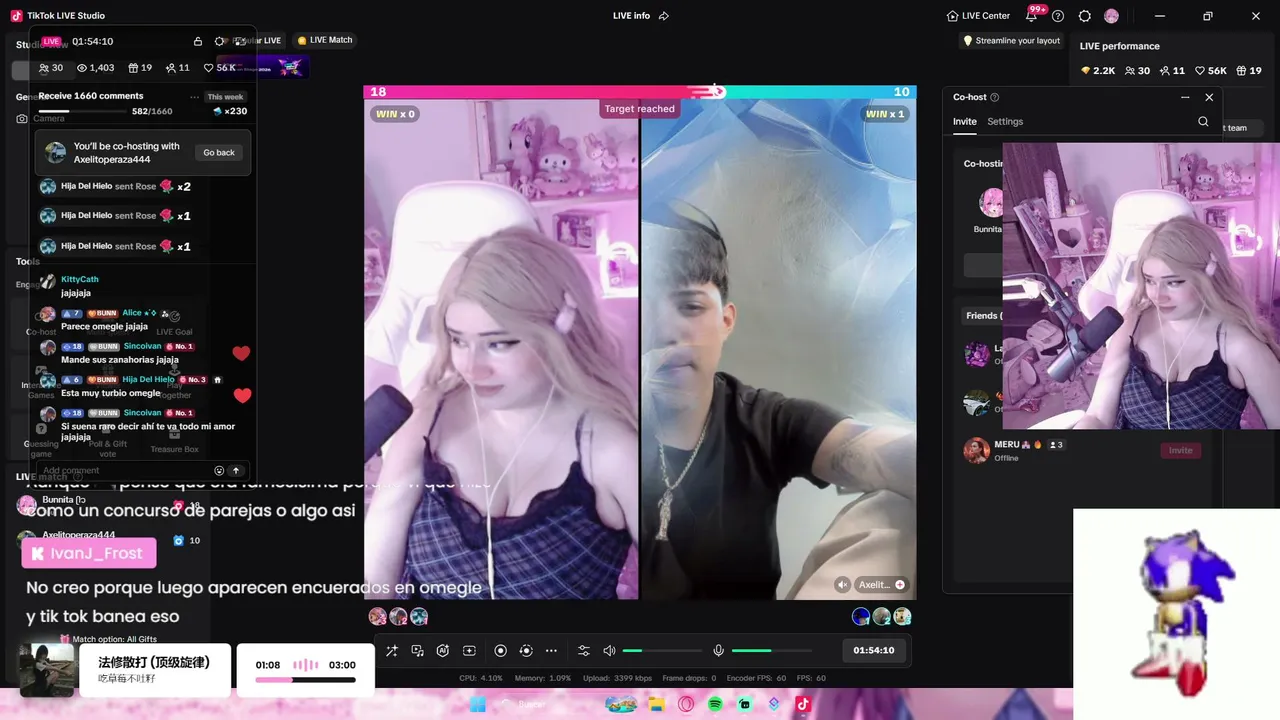Click the 56K likes stat in LIVE performance
Screen dimensions: 1280x720
click(1209, 71)
